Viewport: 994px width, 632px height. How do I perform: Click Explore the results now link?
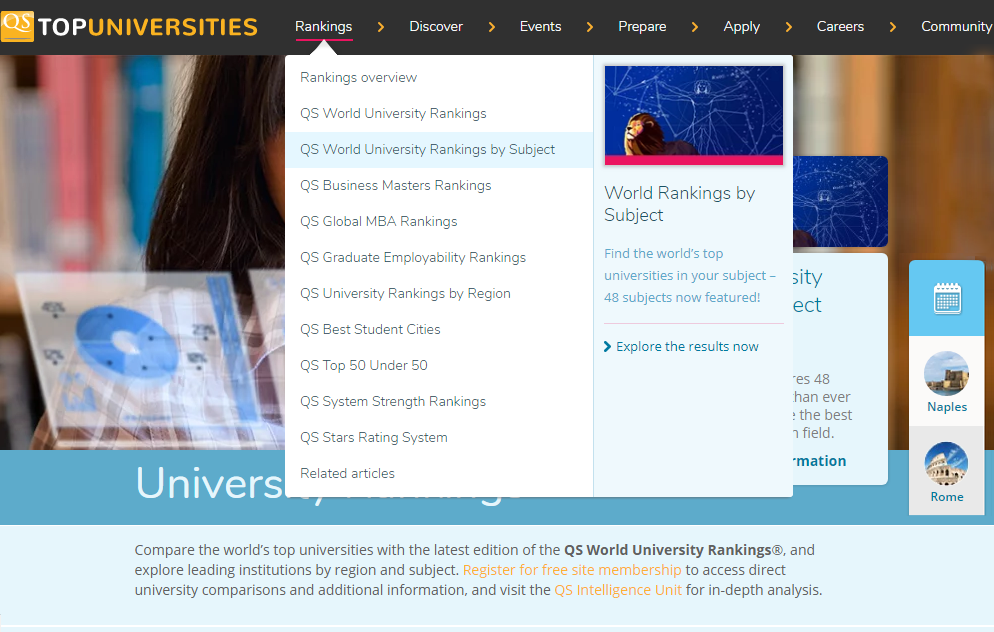coord(681,347)
